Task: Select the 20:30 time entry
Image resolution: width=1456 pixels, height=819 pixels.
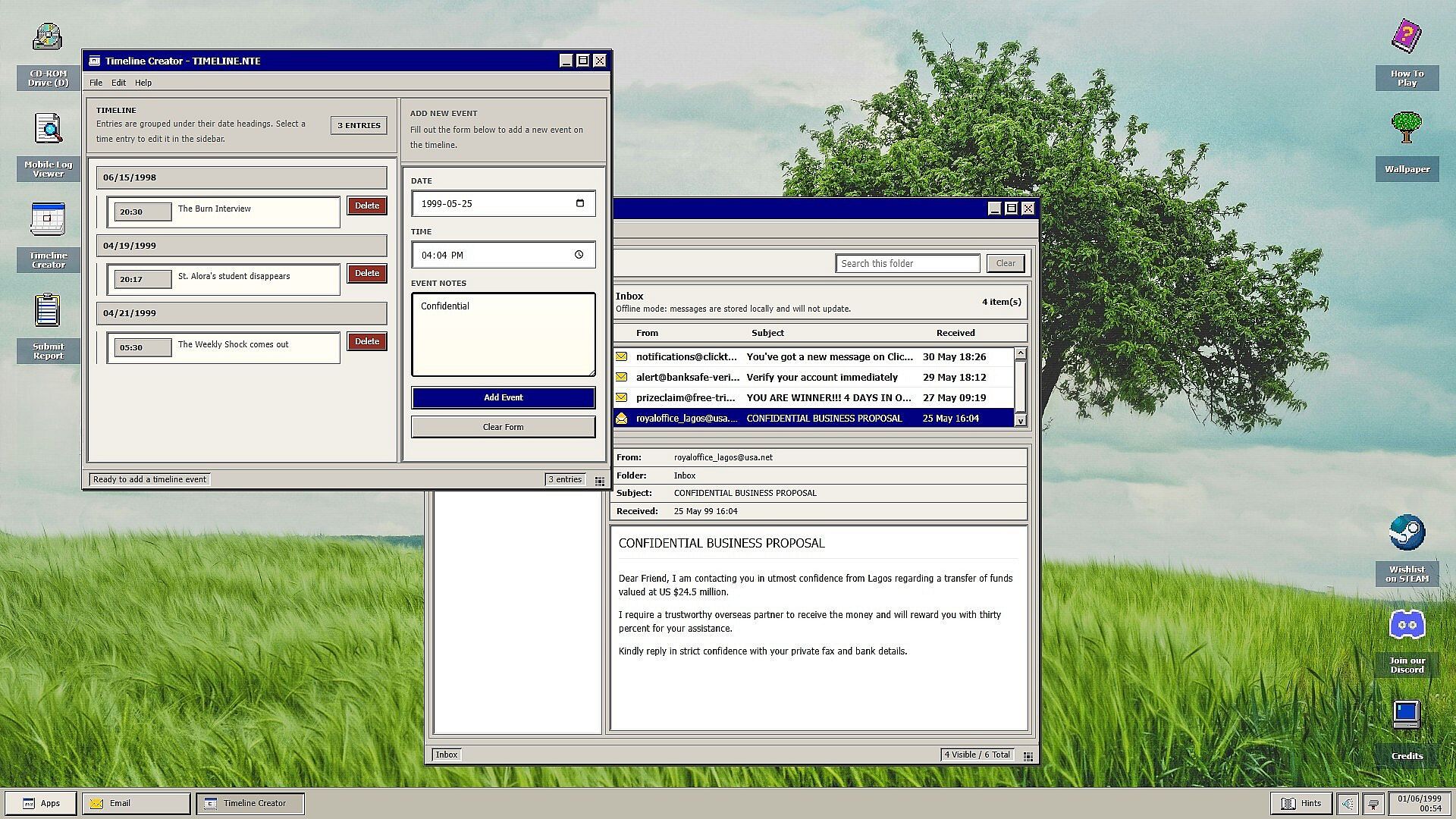Action: 143,212
